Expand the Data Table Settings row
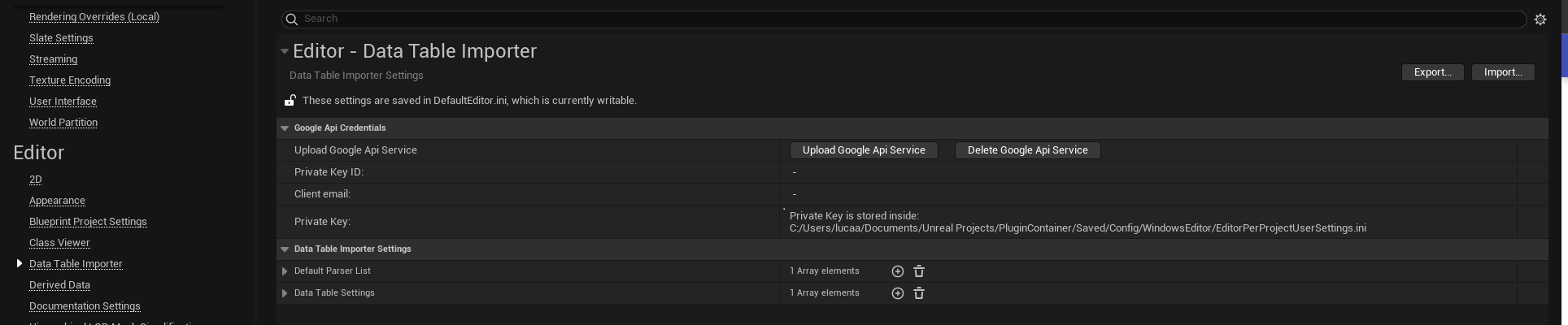This screenshot has width=1568, height=325. click(285, 293)
